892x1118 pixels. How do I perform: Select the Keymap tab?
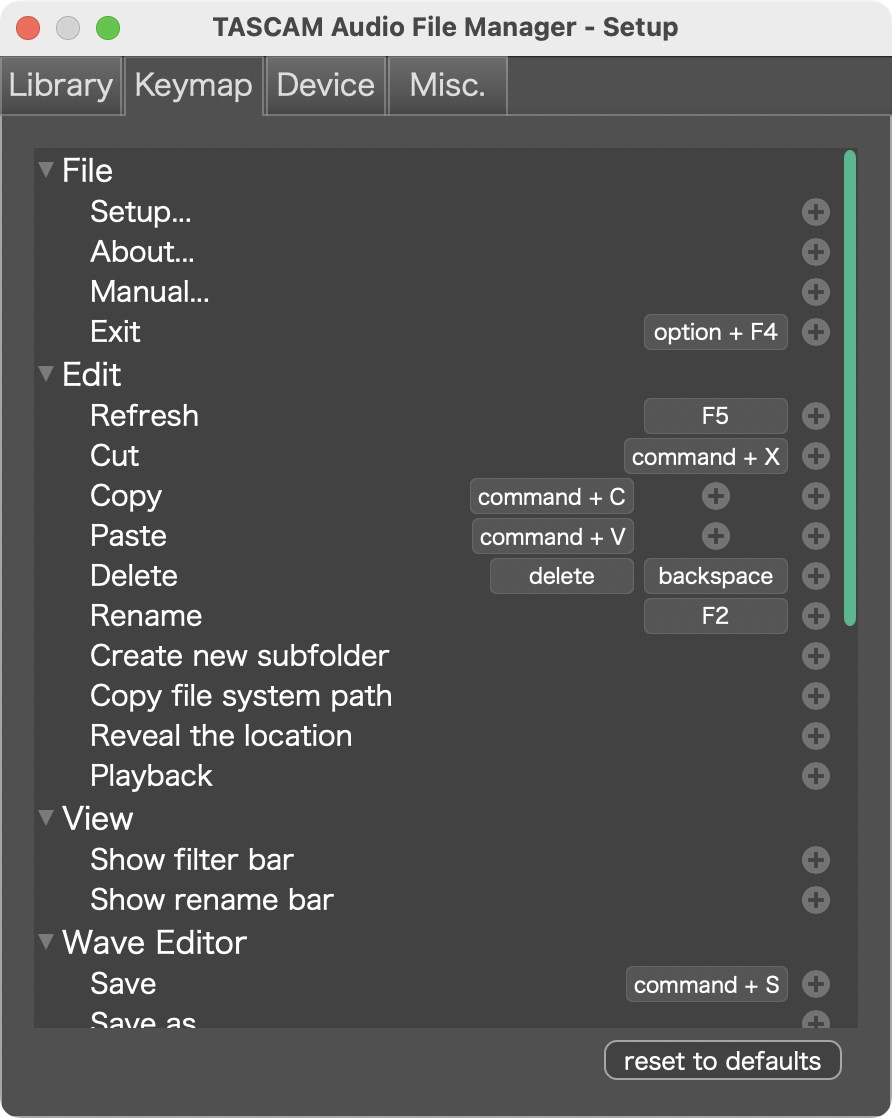pyautogui.click(x=194, y=86)
